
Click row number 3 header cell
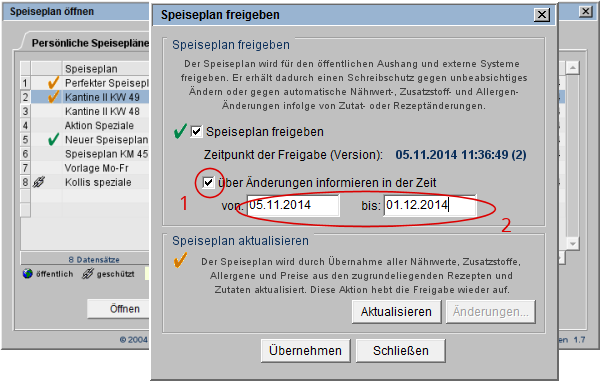click(x=25, y=111)
